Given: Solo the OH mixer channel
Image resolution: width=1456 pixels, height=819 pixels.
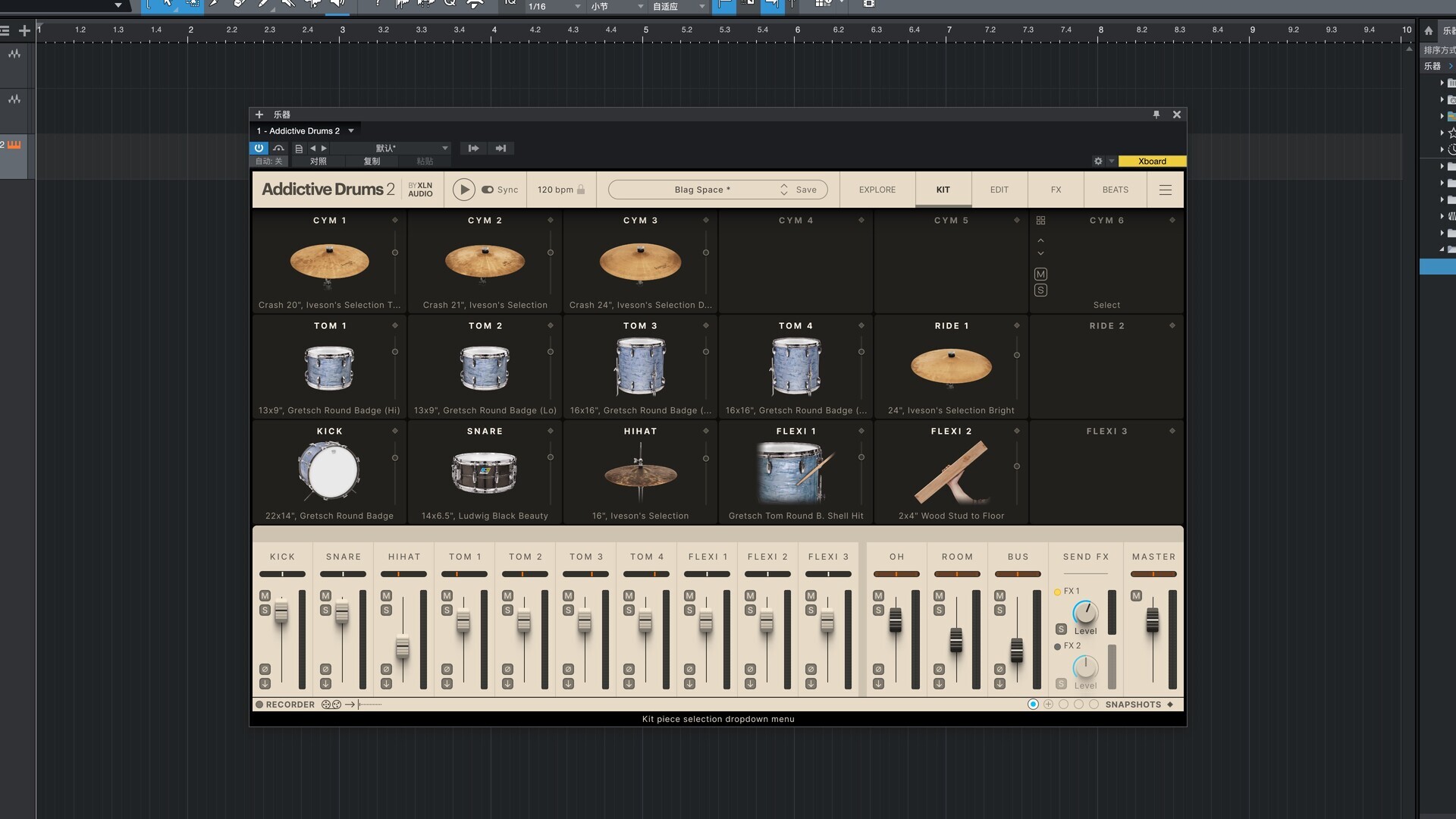Looking at the screenshot, I should coord(878,610).
